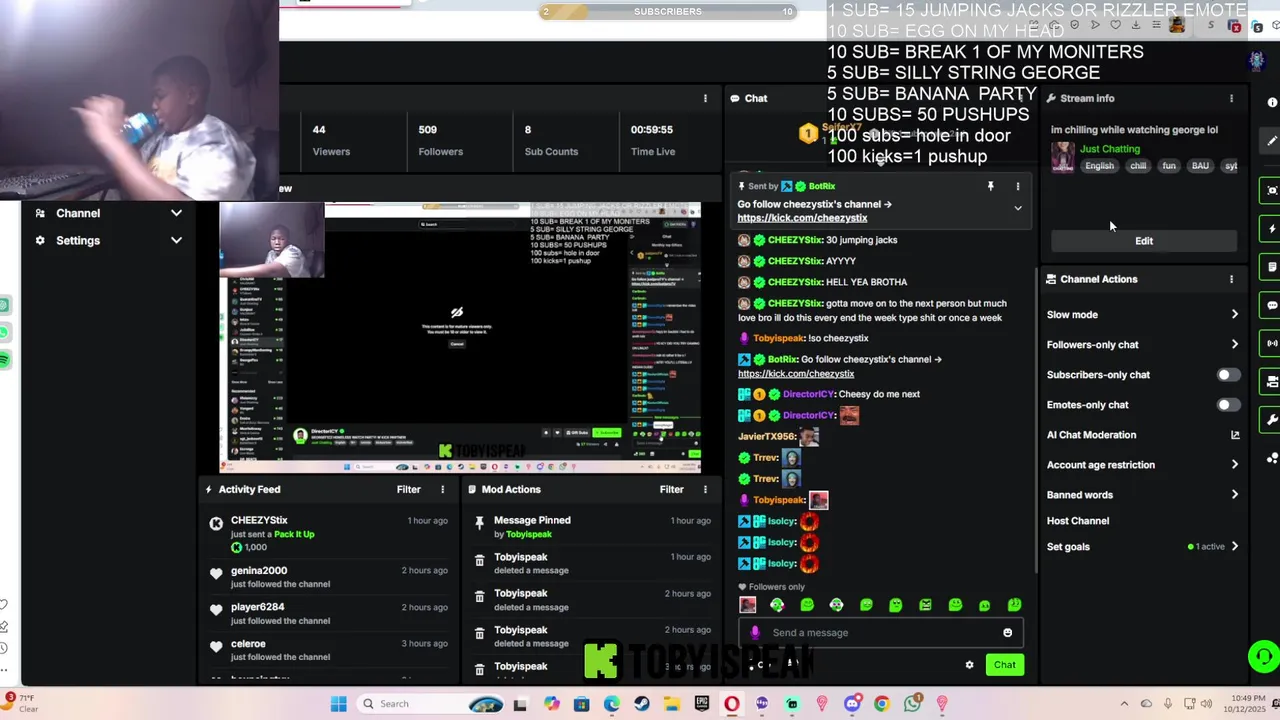Click the lightning bolt icon in right sidebar
1280x720 pixels.
coord(1272,229)
